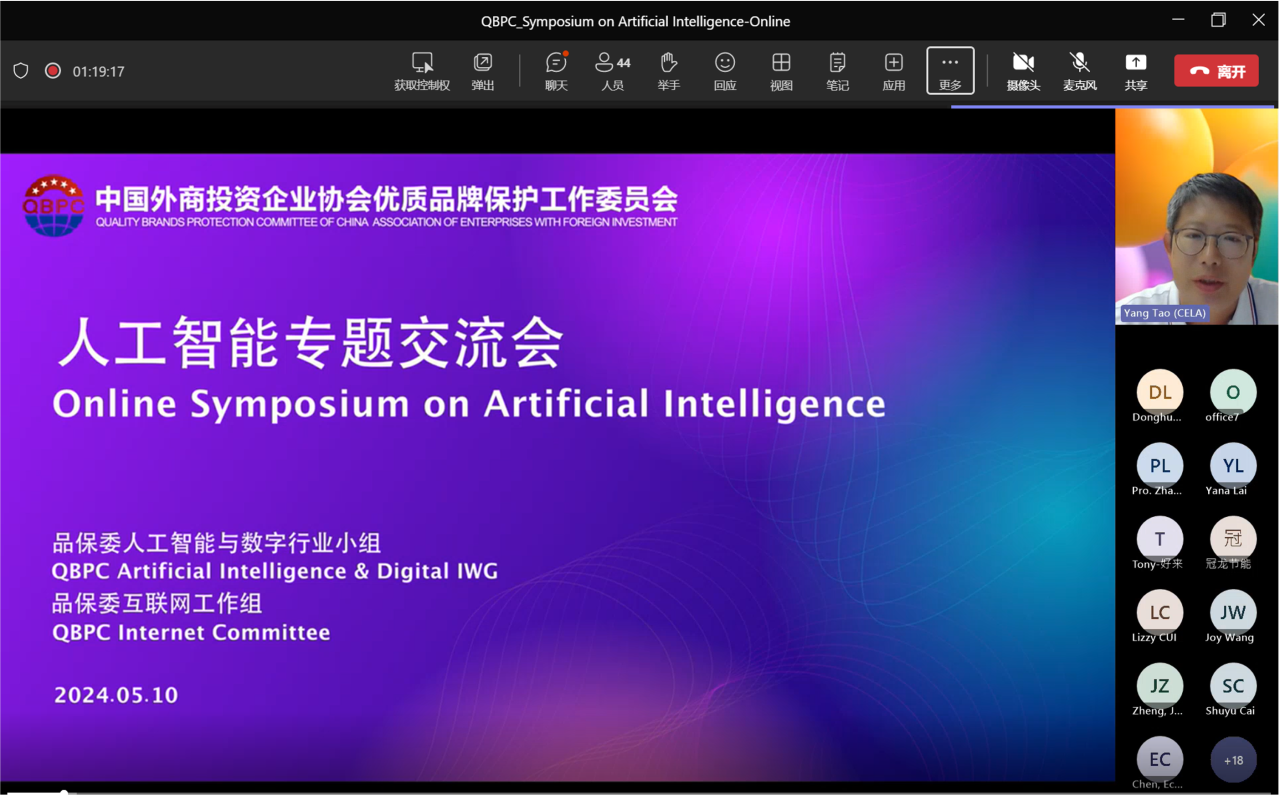Click the shield security icon
Image resolution: width=1280 pixels, height=796 pixels.
coord(21,71)
